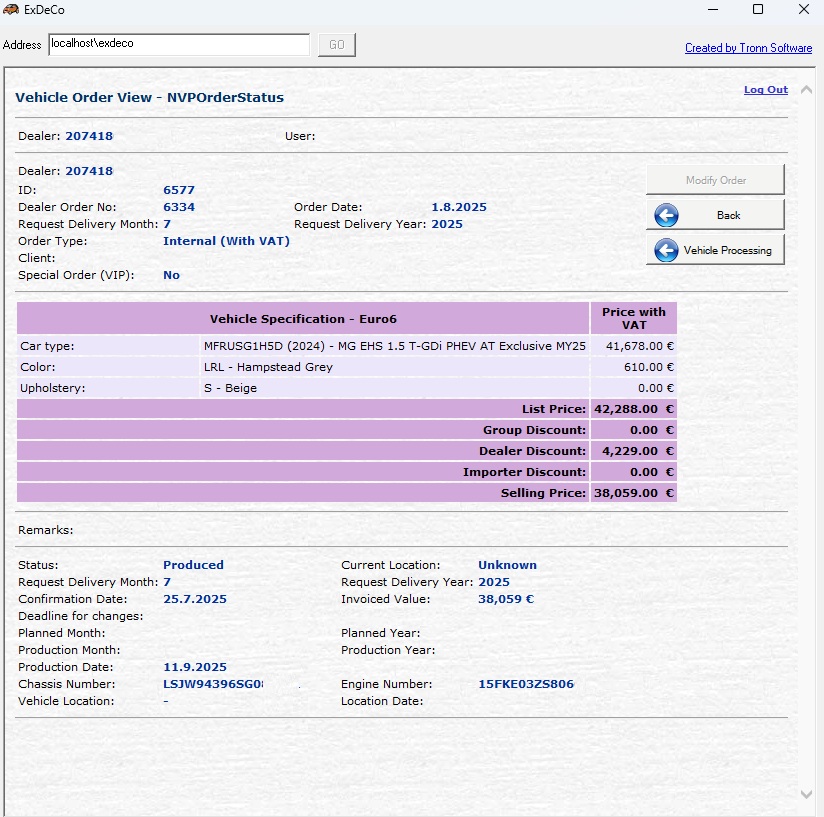The width and height of the screenshot is (824, 817).
Task: Click the Produced status value
Action: [193, 565]
